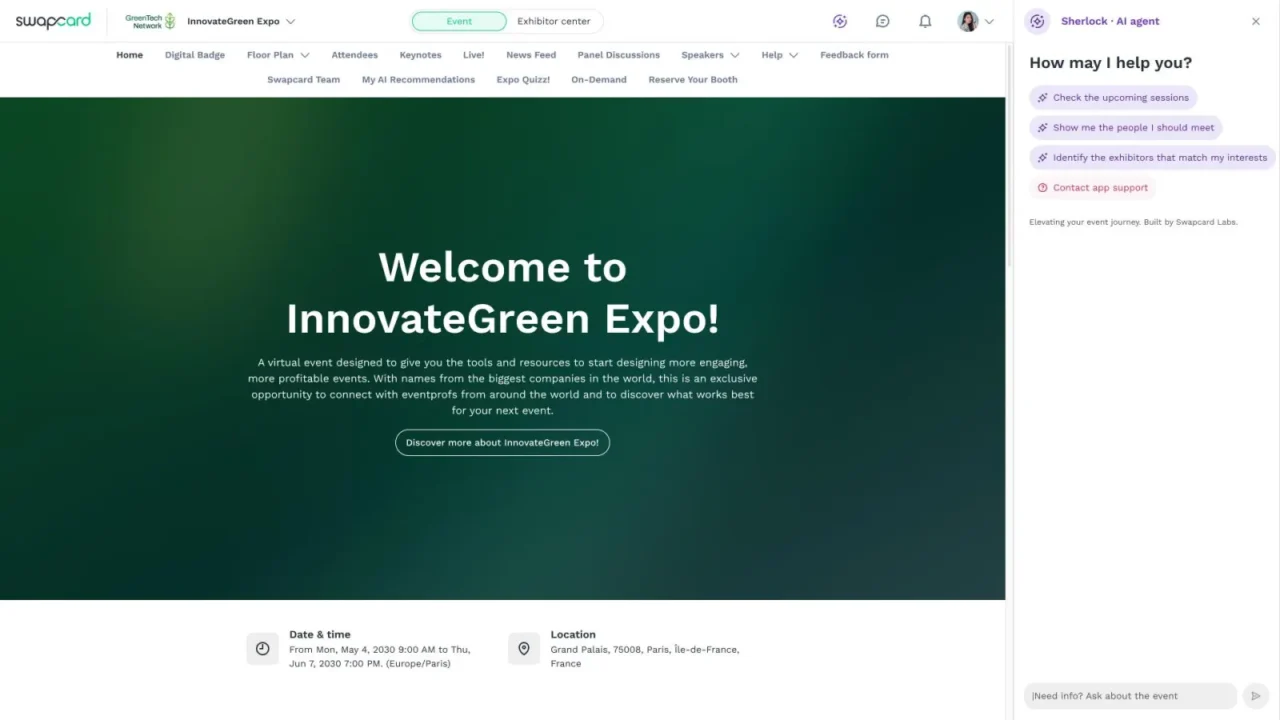The height and width of the screenshot is (720, 1280).
Task: Click the Date & time clock icon
Action: point(262,649)
